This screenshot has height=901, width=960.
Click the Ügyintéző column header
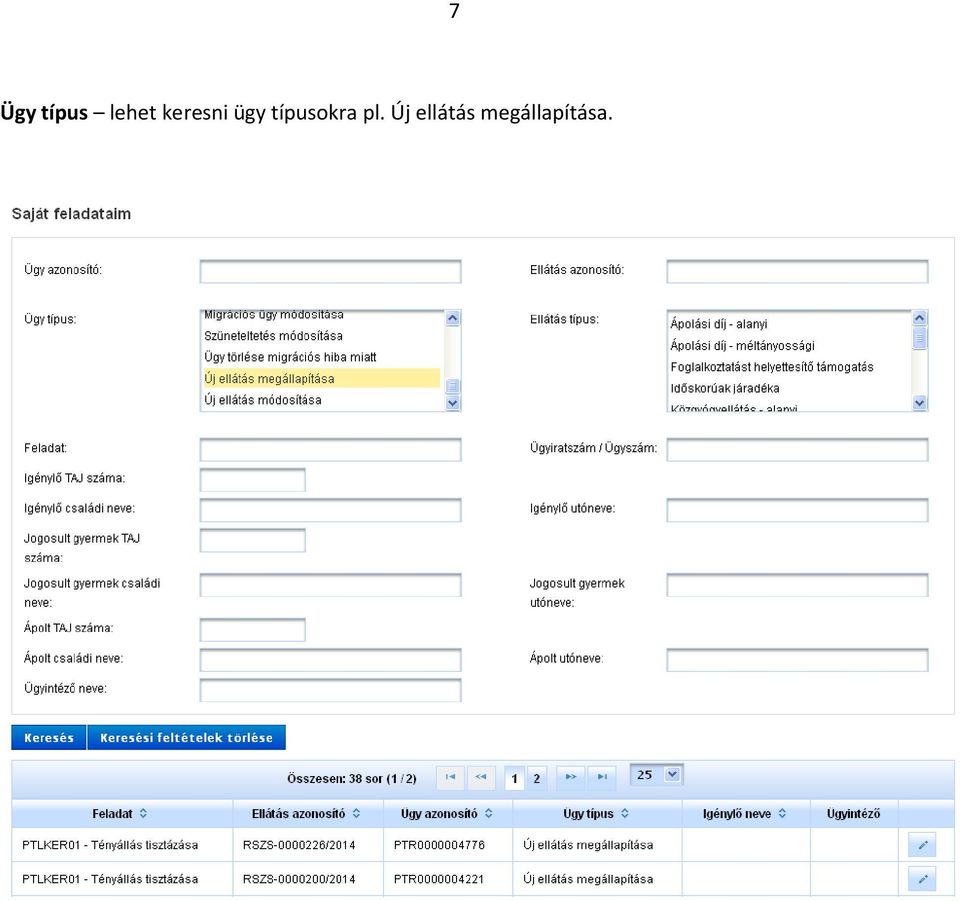tap(853, 813)
